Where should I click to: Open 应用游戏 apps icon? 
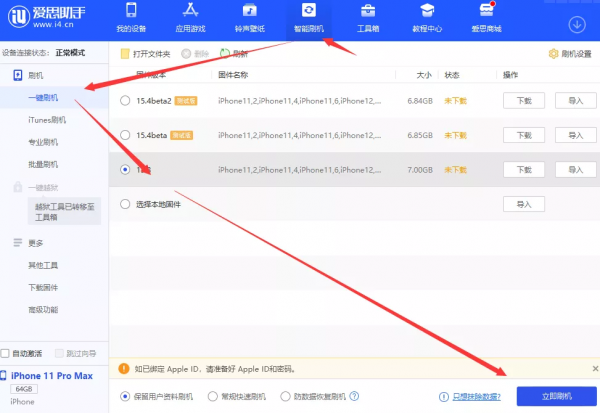click(190, 10)
